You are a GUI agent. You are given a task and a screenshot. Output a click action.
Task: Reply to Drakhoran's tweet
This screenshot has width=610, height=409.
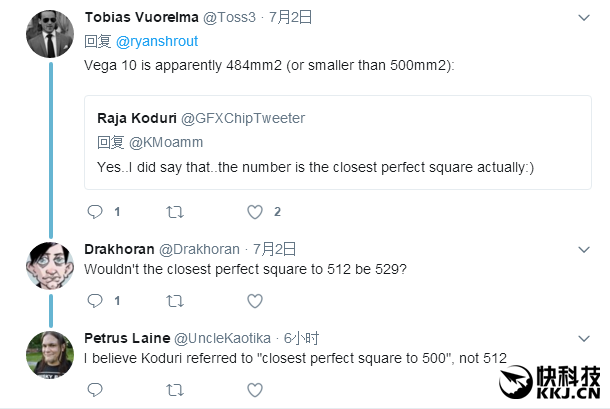[95, 300]
